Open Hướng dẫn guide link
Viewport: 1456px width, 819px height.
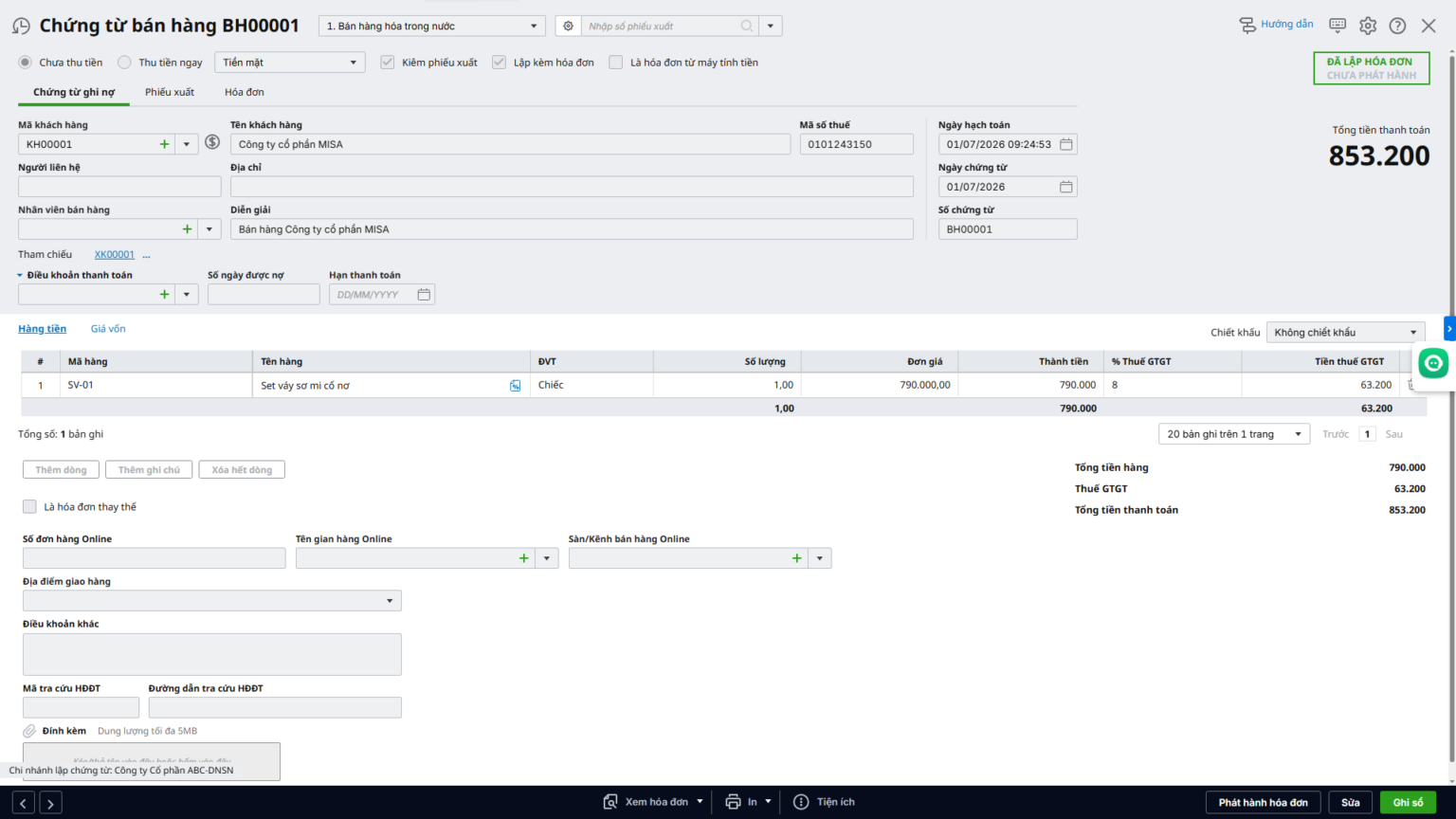1276,25
